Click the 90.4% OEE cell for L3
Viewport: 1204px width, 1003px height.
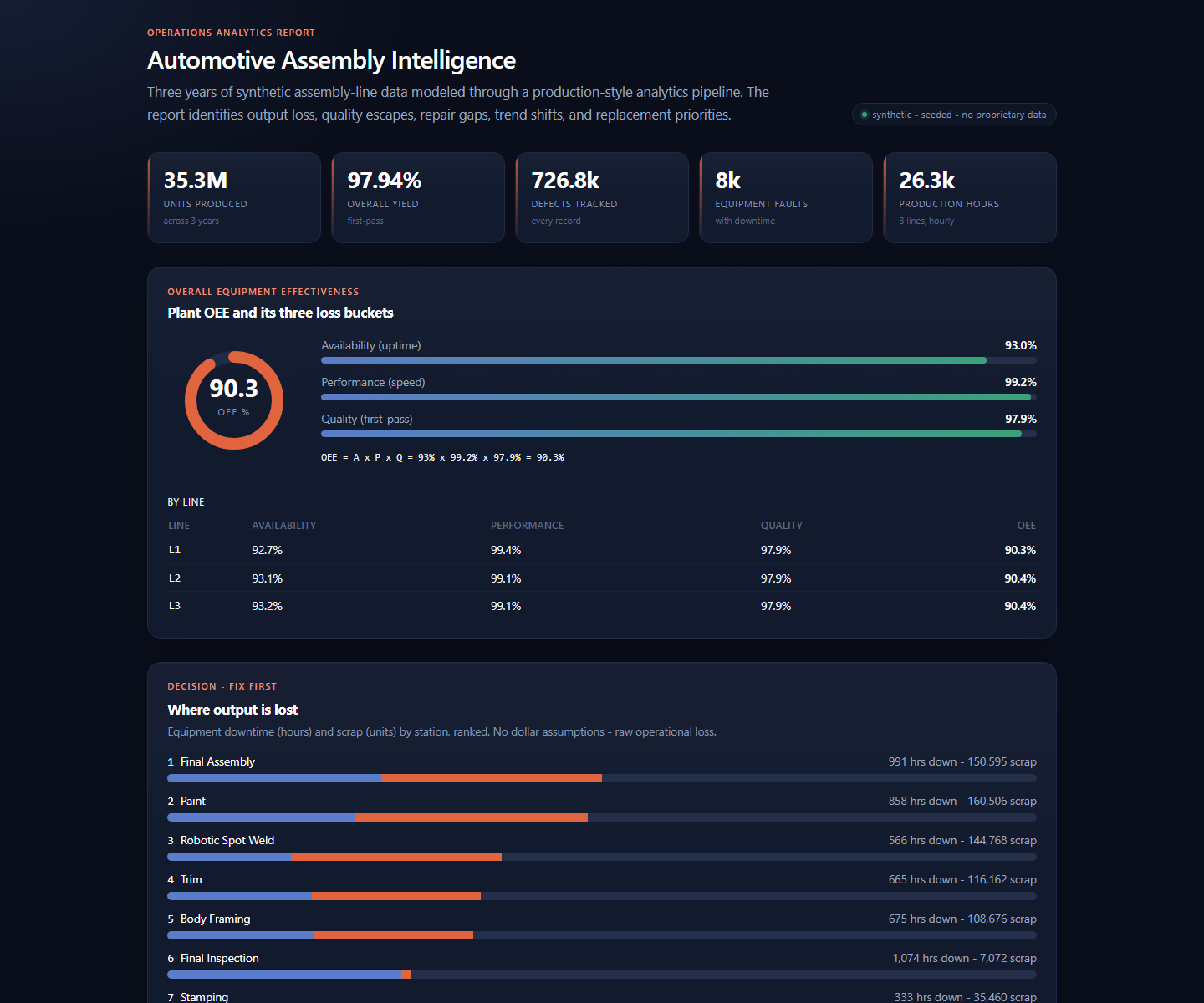pos(1020,606)
